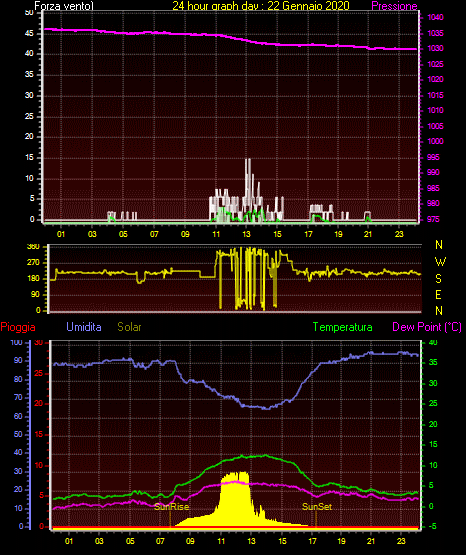Viewport: 466px width, 555px height.
Task: Click the SunRise marker text
Action: (171, 507)
